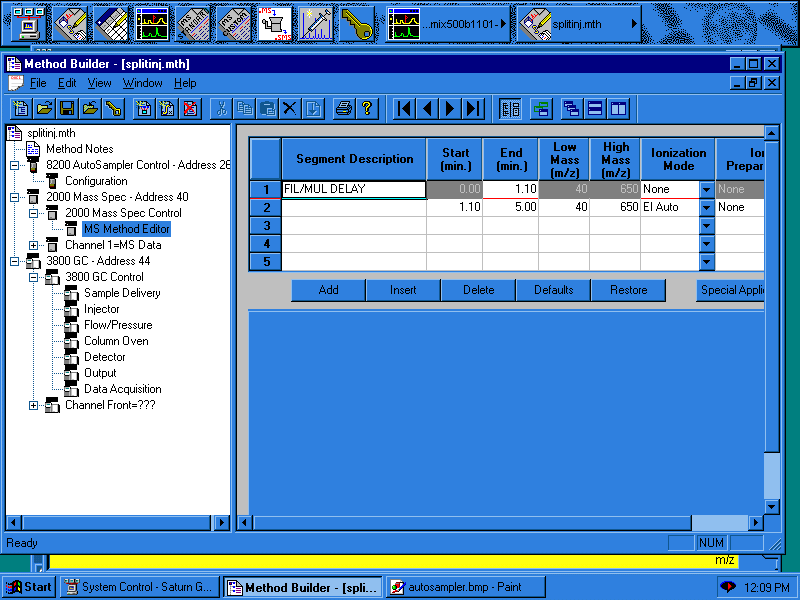The width and height of the screenshot is (800, 600).
Task: Collapse the 3800 GC Control node
Action: (x=33, y=278)
